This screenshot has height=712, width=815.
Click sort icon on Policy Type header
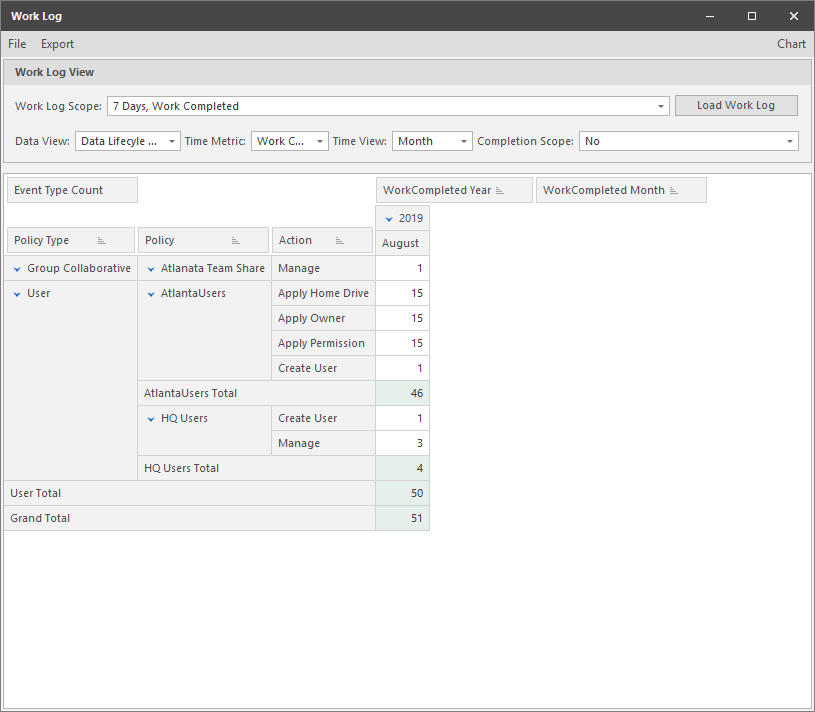(x=102, y=241)
